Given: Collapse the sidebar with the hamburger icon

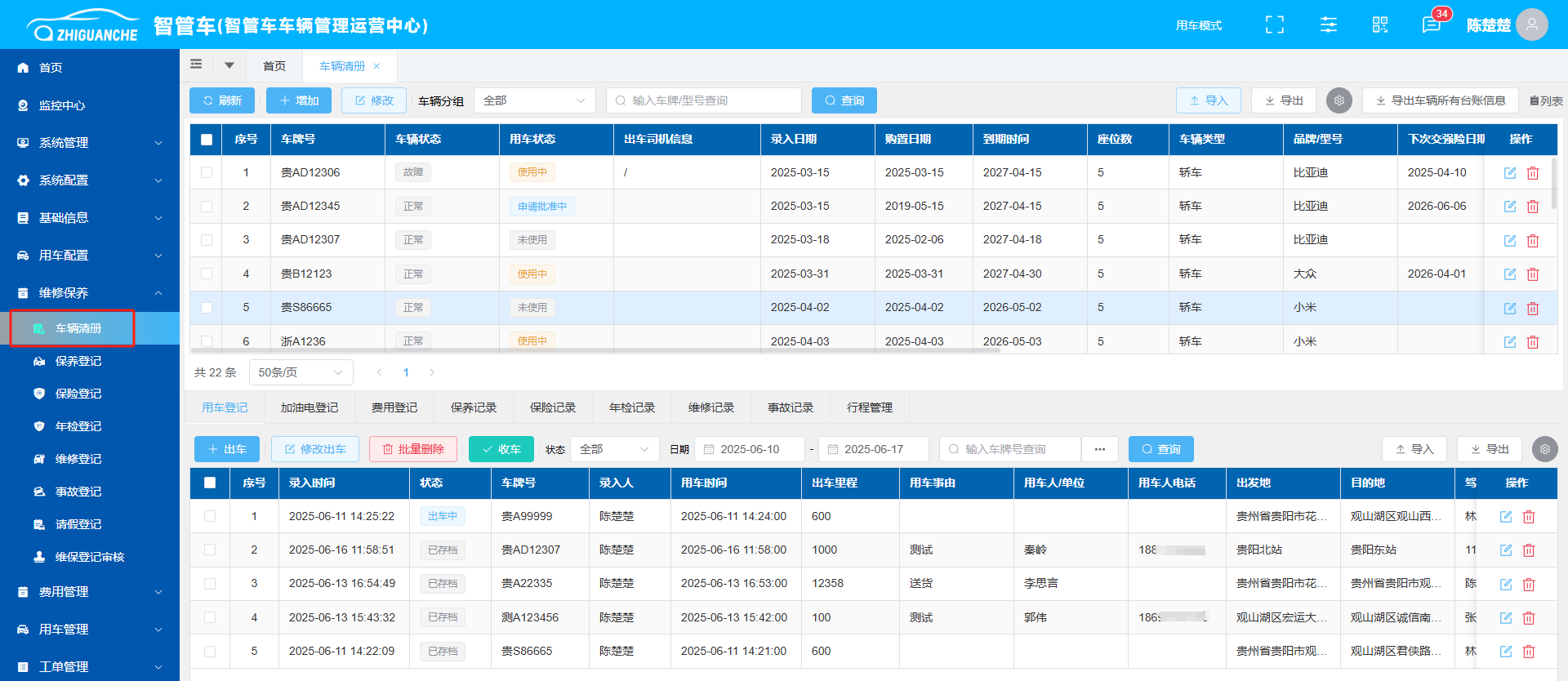Looking at the screenshot, I should tap(196, 65).
